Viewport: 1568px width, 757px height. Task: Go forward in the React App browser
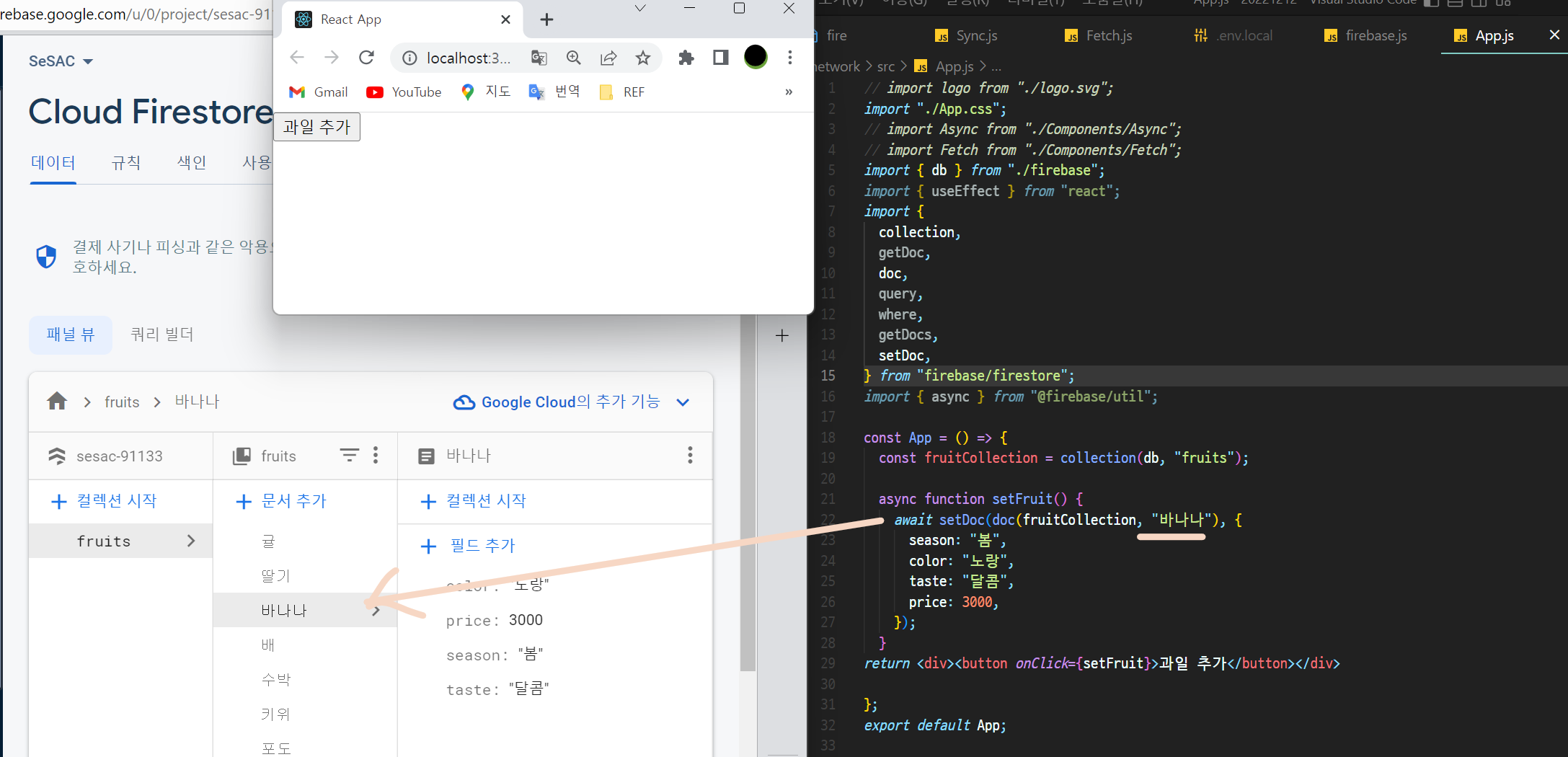tap(332, 58)
